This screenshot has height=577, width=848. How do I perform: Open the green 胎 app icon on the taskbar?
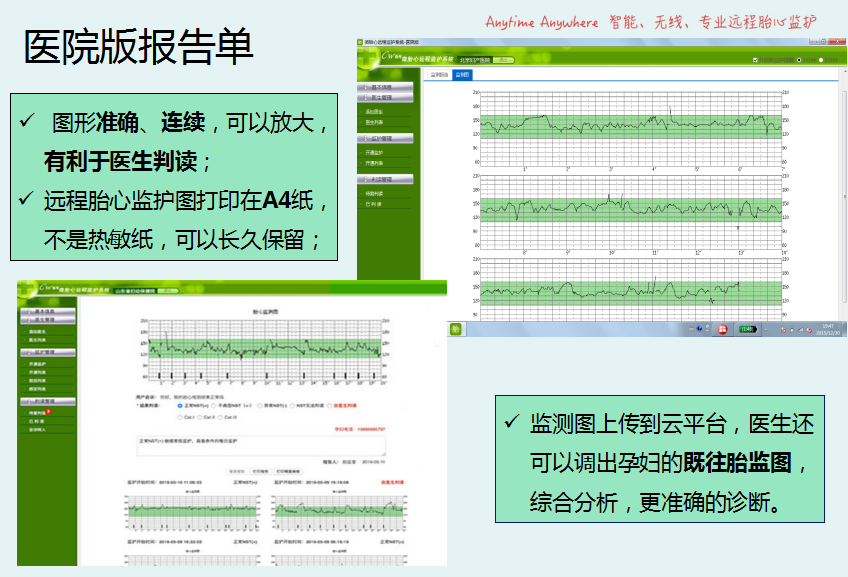click(456, 329)
